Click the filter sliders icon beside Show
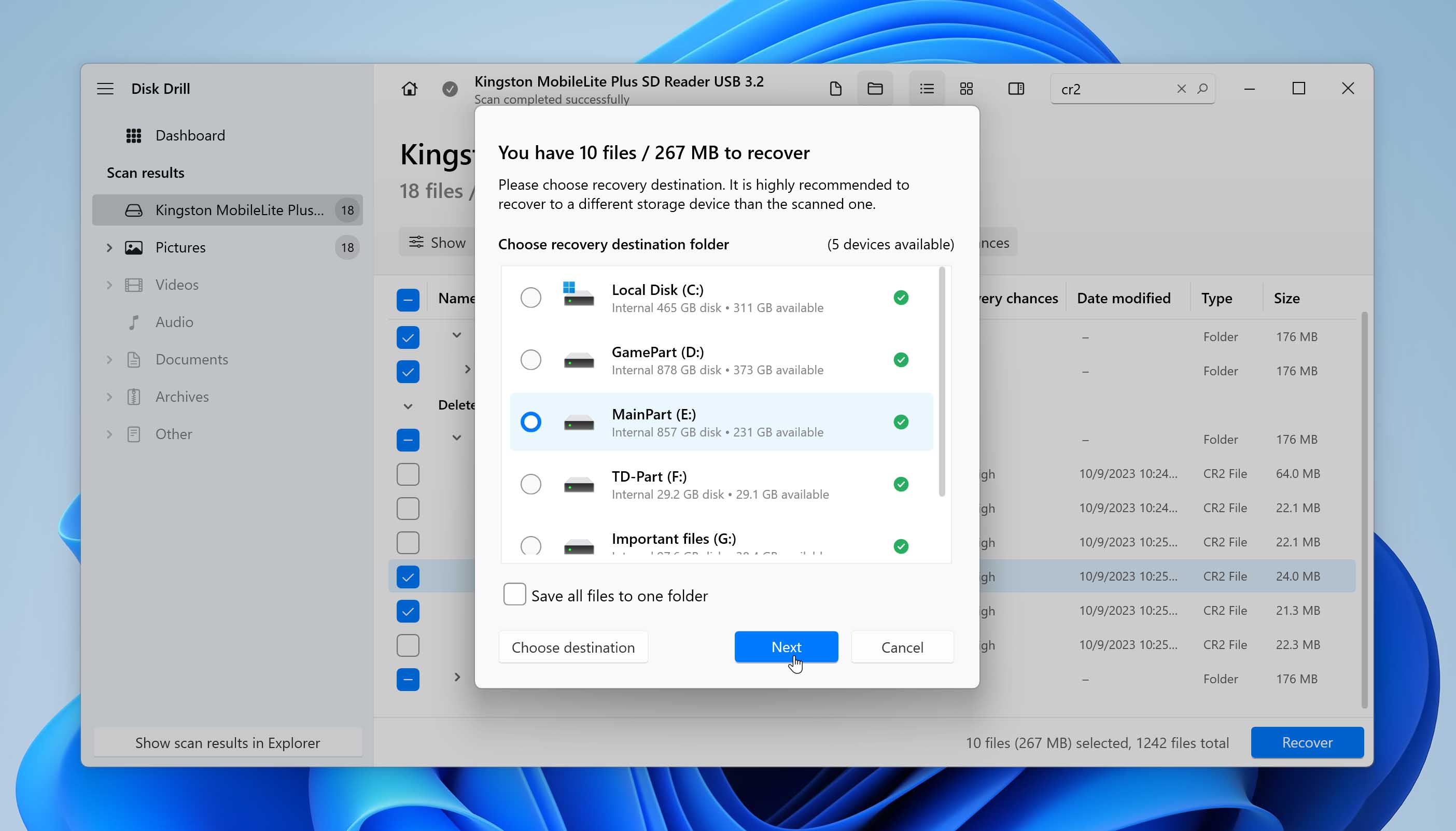Viewport: 1456px width, 831px height. coord(416,242)
